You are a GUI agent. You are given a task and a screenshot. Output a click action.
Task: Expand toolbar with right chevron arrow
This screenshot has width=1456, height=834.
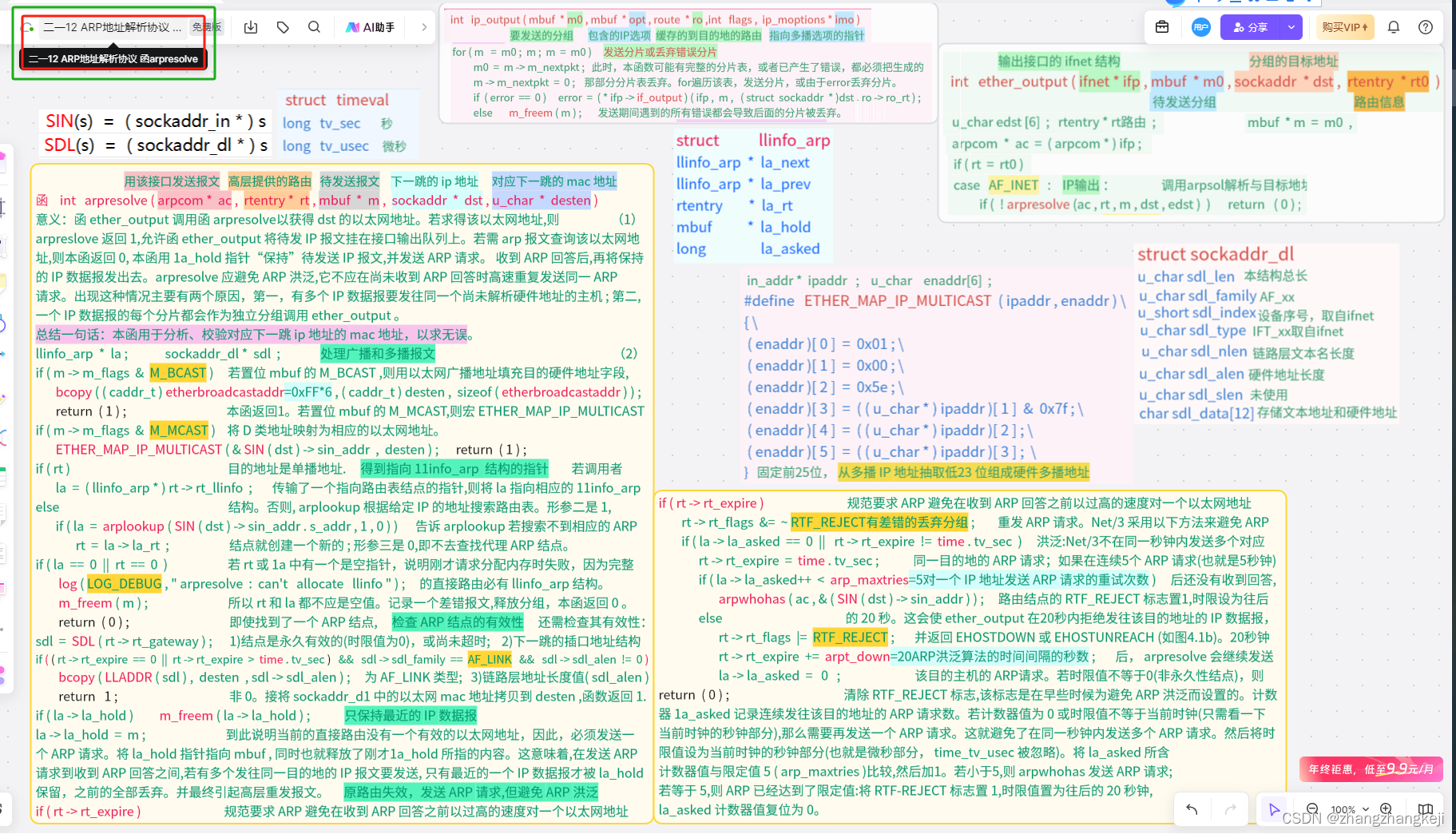pos(424,27)
